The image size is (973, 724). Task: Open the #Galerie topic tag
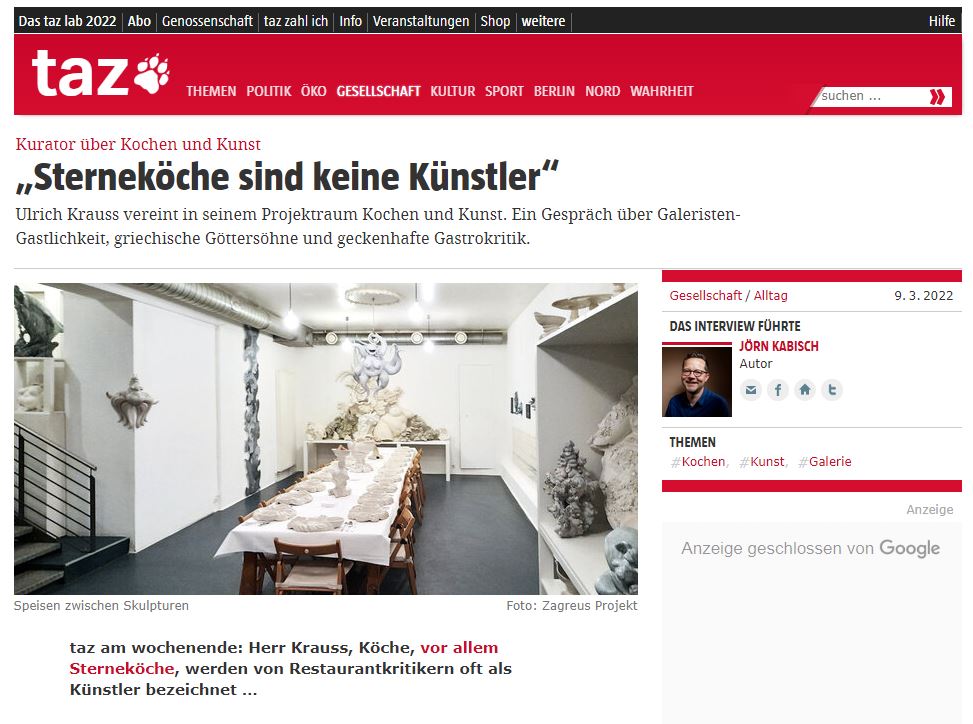tap(825, 462)
